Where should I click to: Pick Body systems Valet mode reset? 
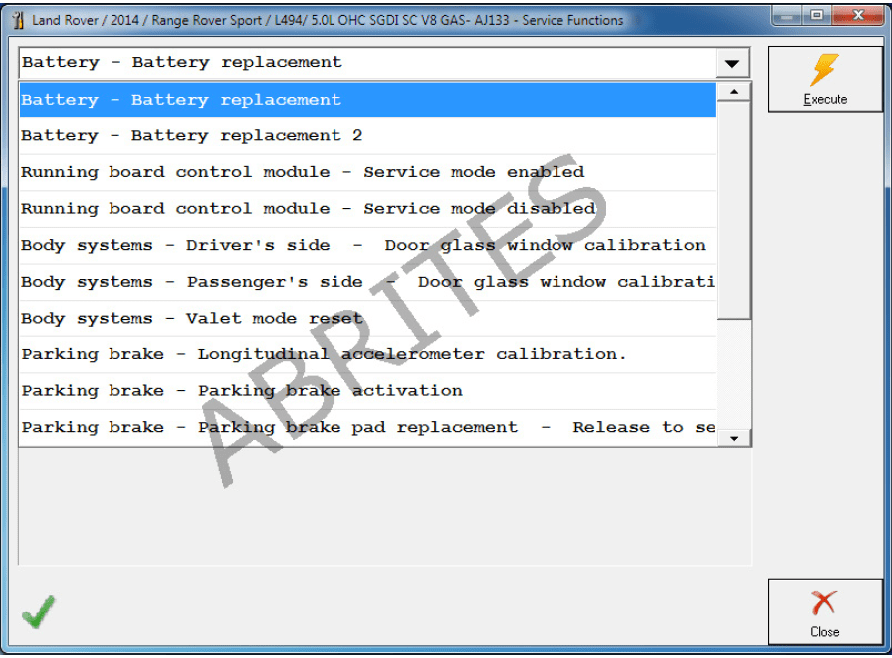(x=366, y=318)
